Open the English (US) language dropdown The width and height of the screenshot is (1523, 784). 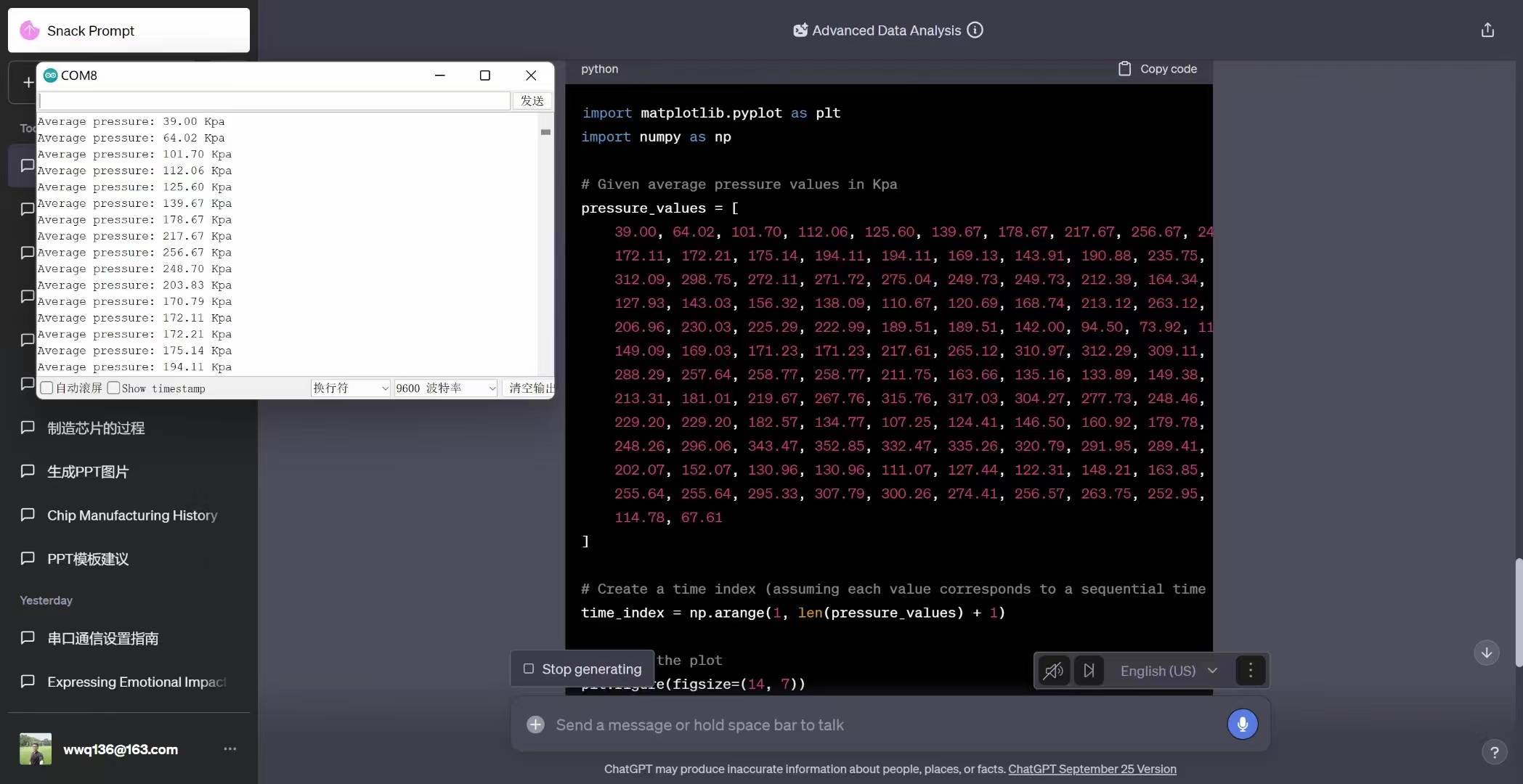[x=1169, y=671]
